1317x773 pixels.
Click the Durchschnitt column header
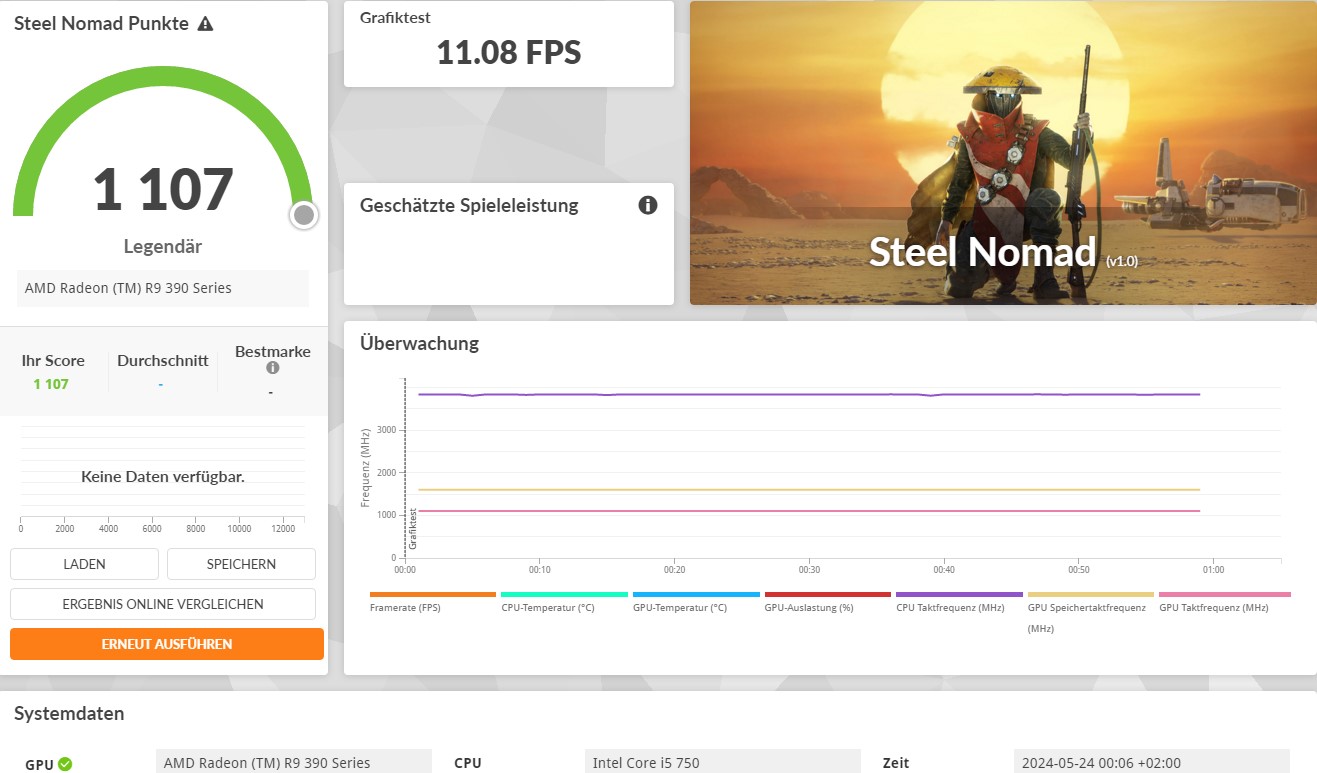(x=163, y=360)
